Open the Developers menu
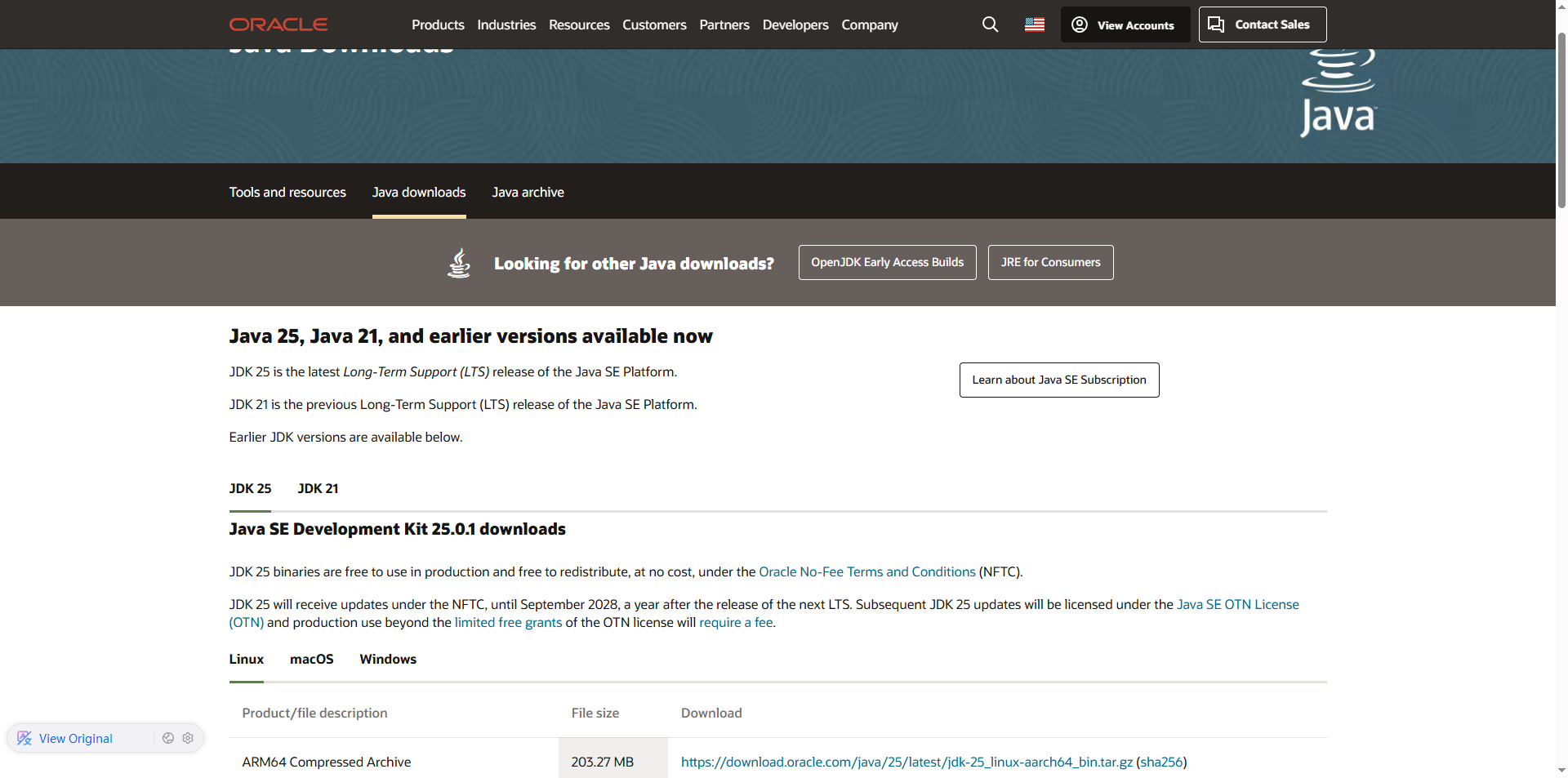The image size is (1568, 778). (x=795, y=24)
